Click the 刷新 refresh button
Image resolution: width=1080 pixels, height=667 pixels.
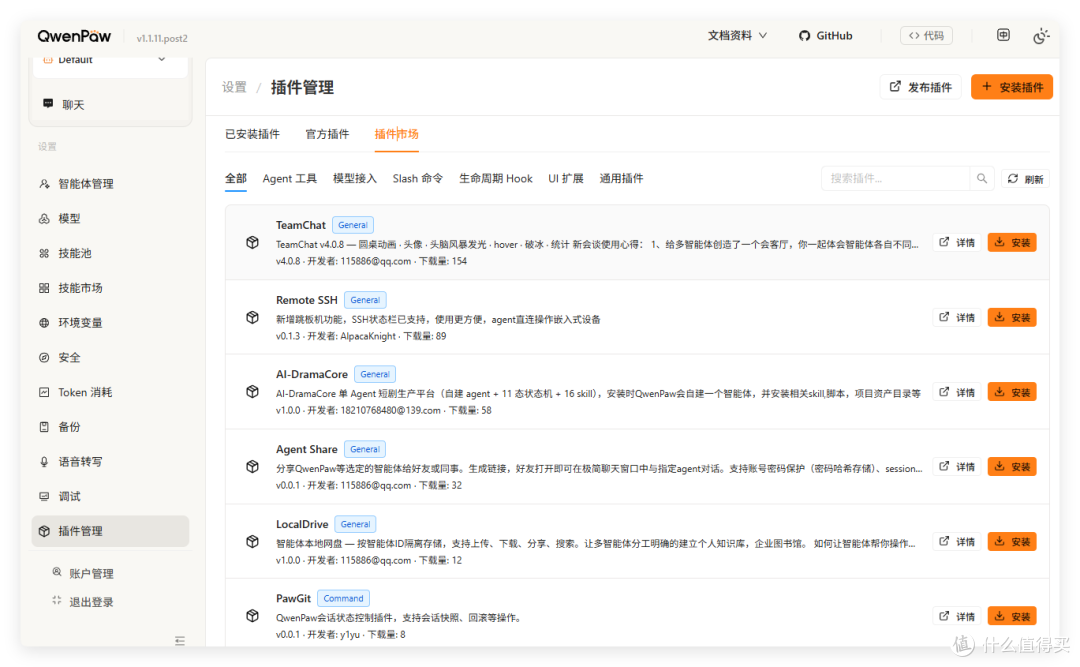(x=1025, y=179)
